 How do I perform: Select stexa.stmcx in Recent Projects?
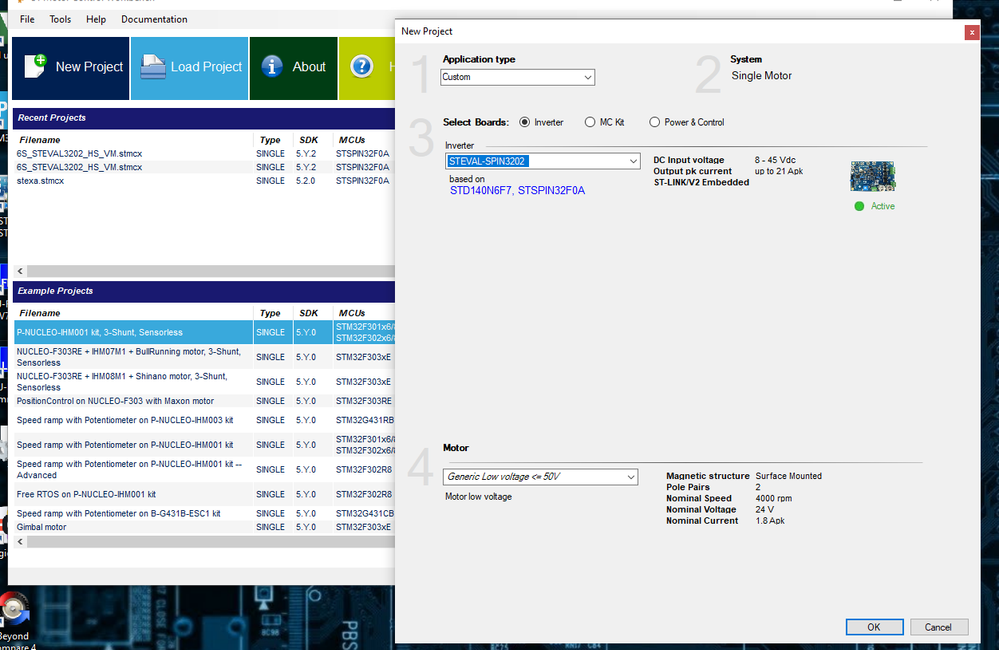[40, 181]
